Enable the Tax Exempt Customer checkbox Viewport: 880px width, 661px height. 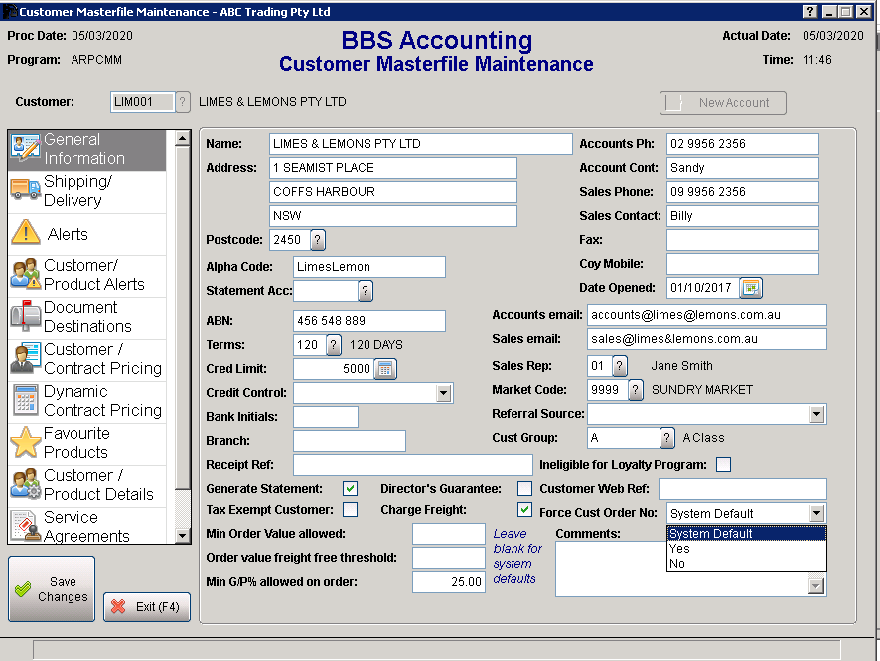[350, 510]
